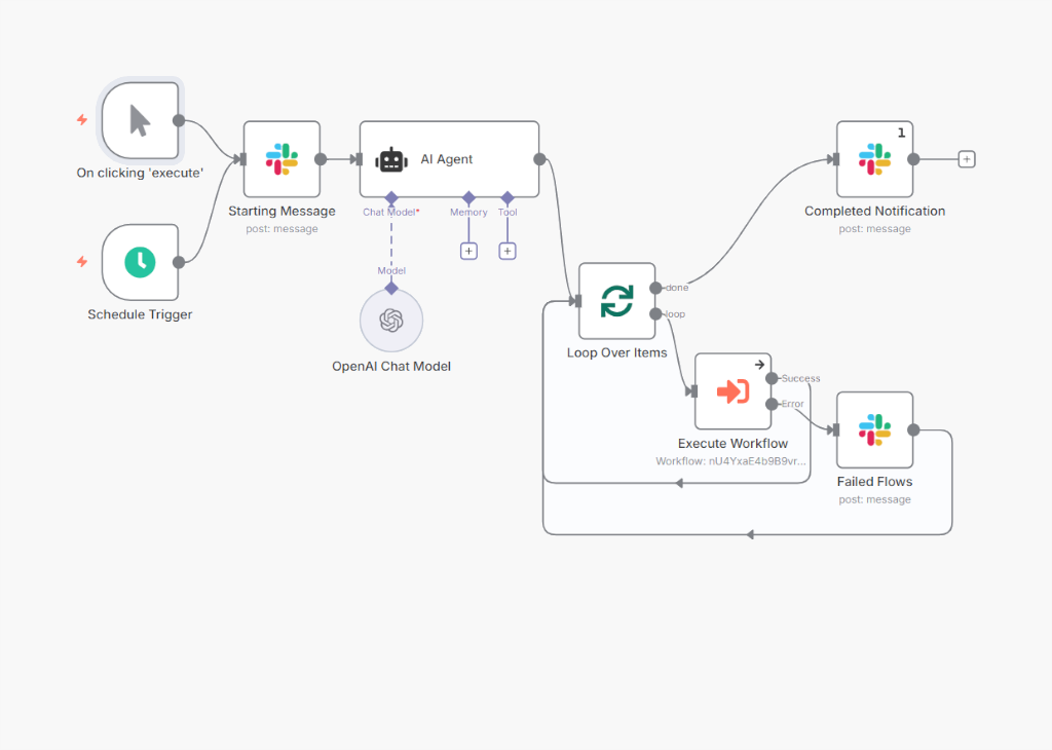Screen dimensions: 1052x750
Task: Click the 'Starting Message' label
Action: tap(282, 211)
